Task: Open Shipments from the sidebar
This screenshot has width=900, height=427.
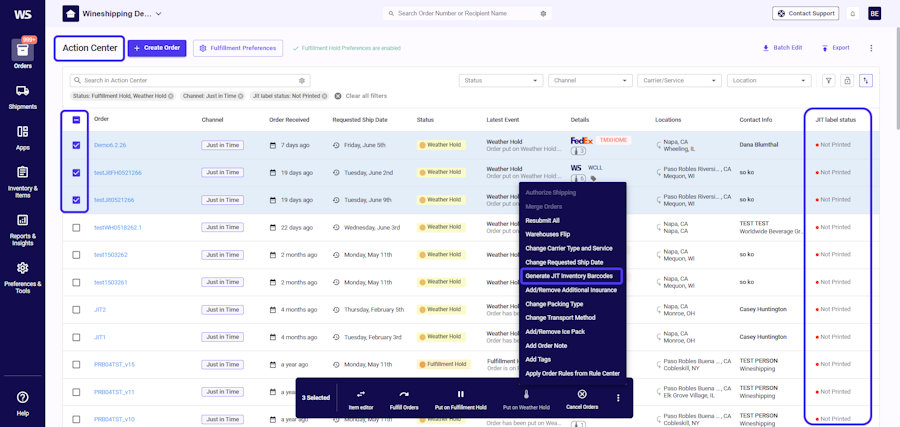Action: pos(22,96)
